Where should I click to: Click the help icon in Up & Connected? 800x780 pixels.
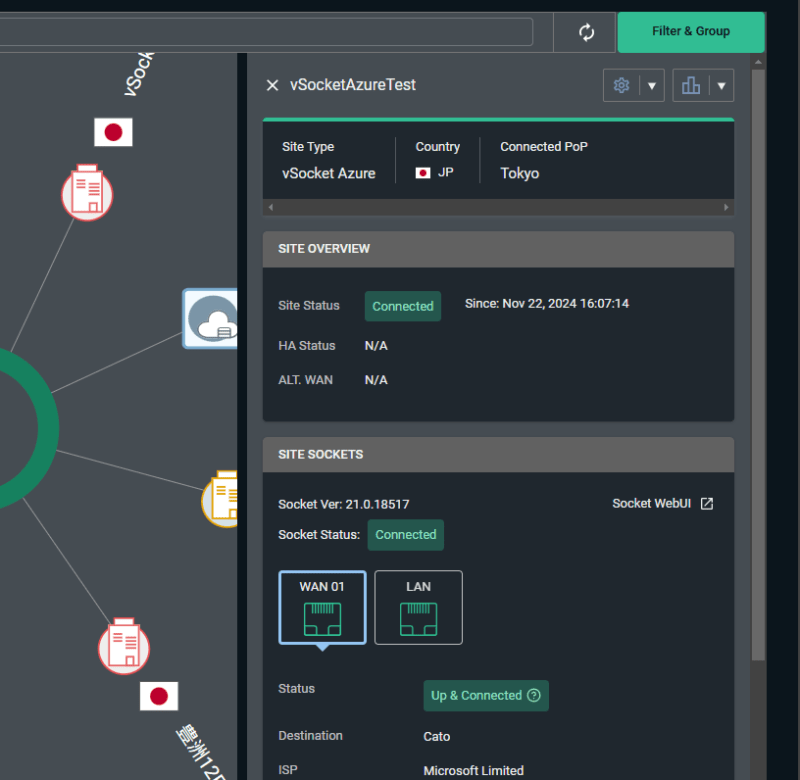534,696
